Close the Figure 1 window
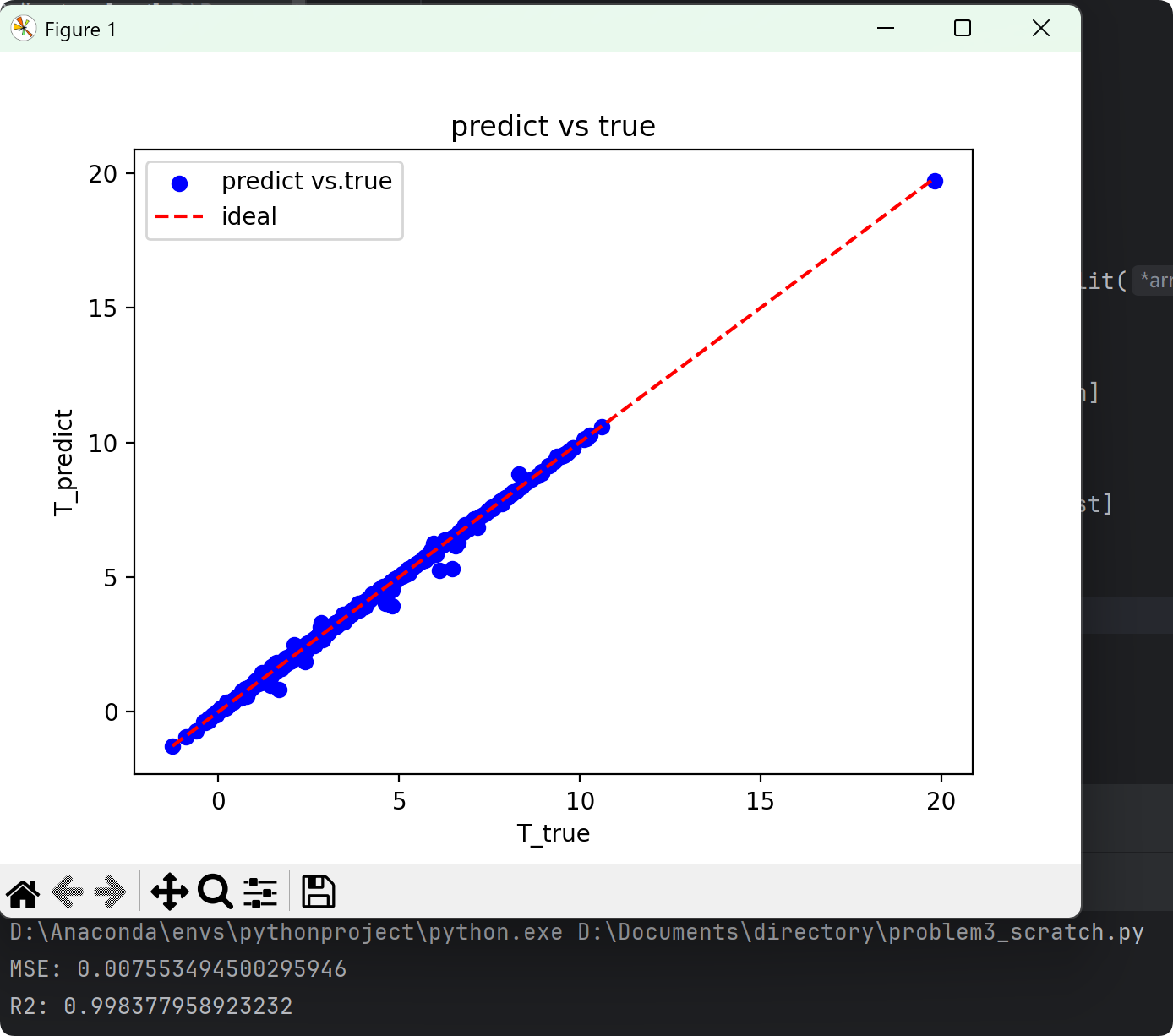The height and width of the screenshot is (1036, 1173). coord(1041,29)
